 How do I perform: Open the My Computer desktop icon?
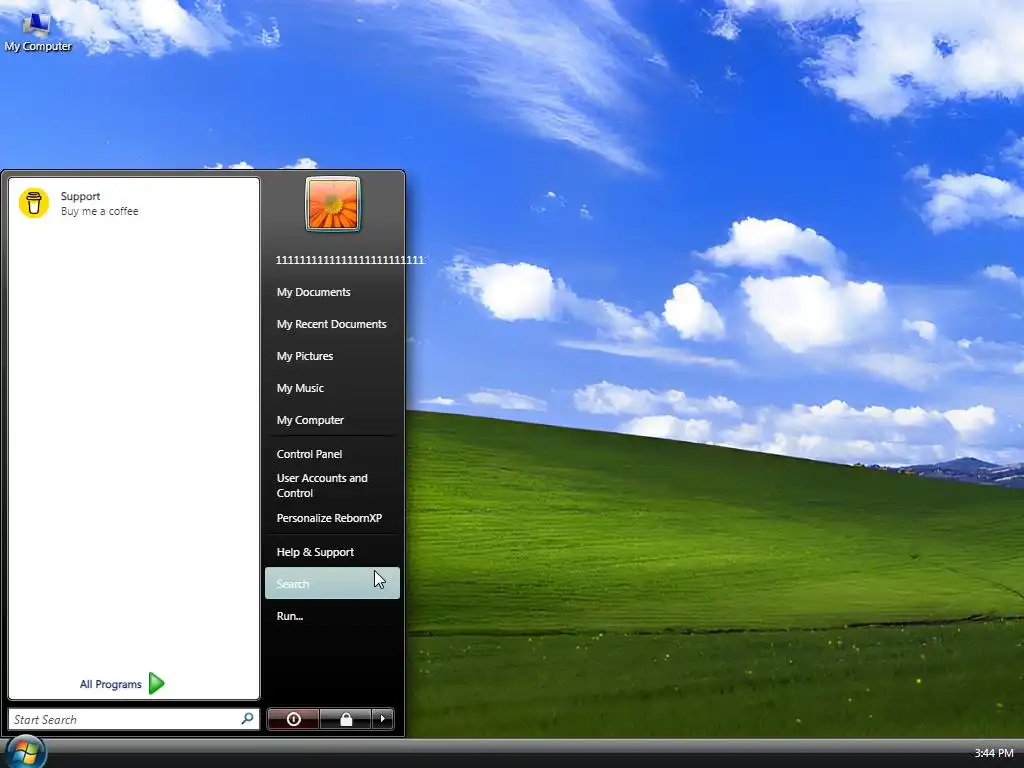coord(37,33)
